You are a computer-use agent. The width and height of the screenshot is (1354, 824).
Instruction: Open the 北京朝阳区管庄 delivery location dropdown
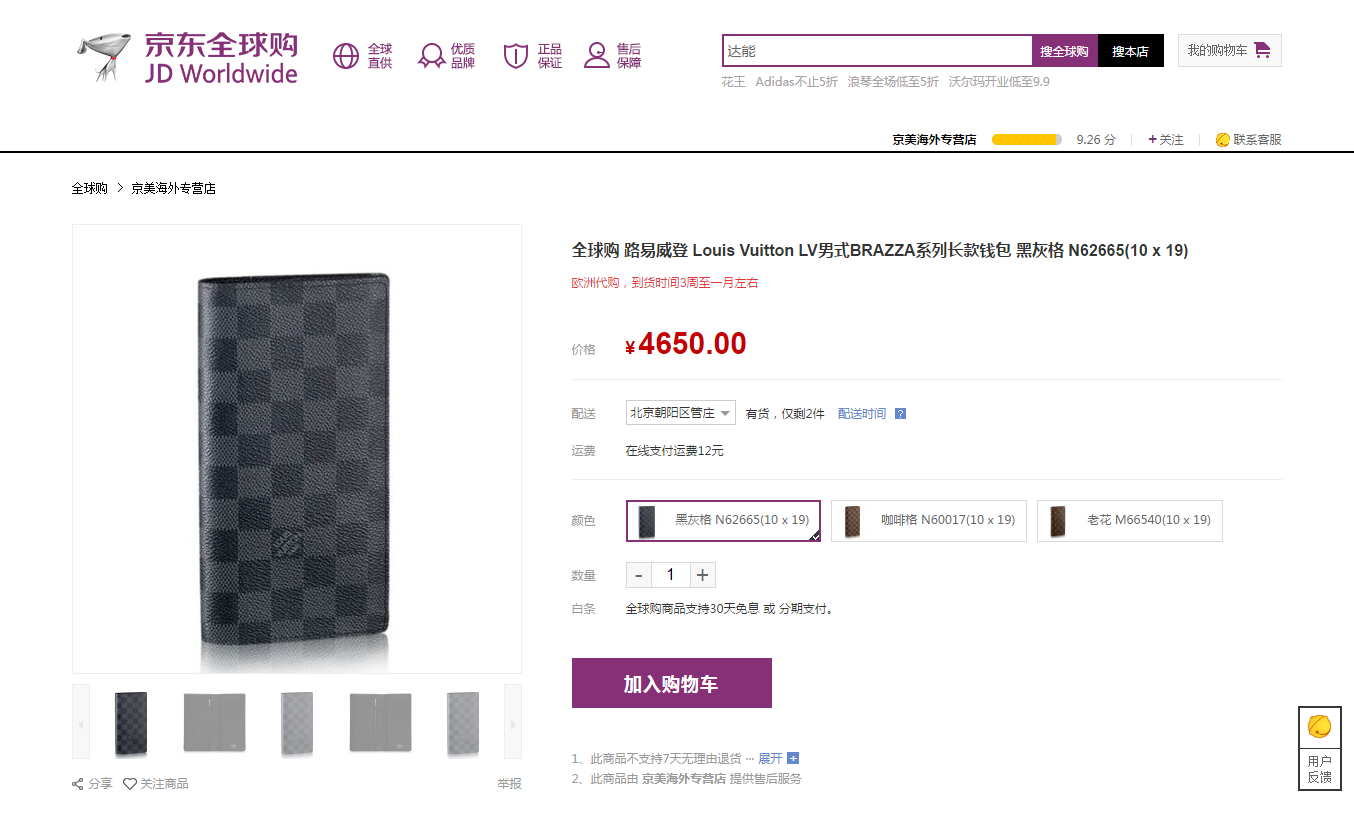681,413
